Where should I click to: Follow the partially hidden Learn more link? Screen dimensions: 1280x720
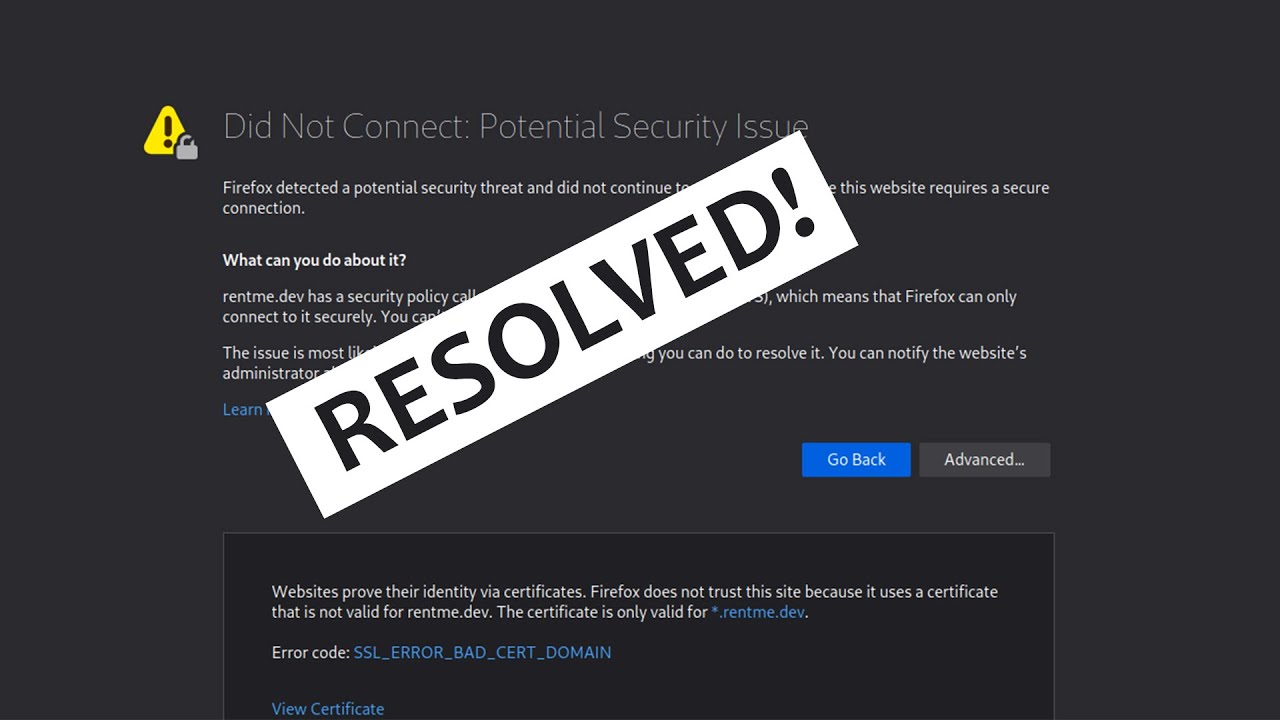242,409
